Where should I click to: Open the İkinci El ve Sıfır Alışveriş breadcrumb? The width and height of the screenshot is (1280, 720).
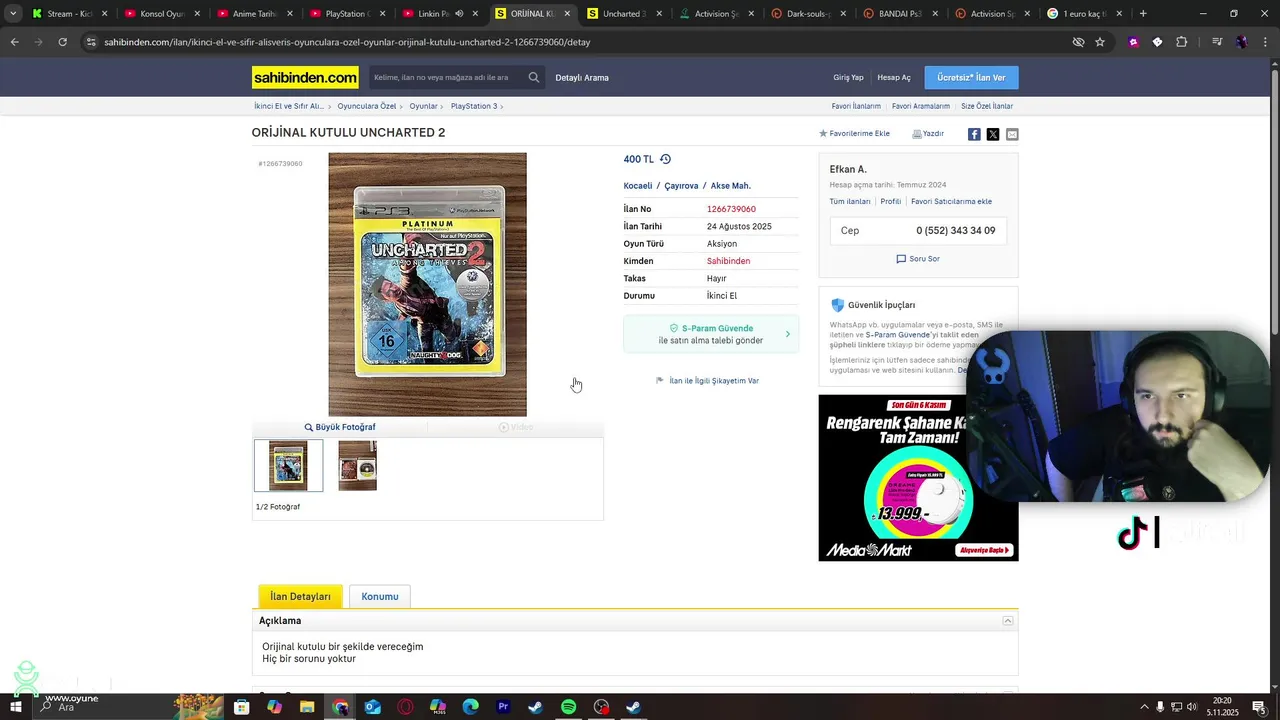(x=288, y=106)
